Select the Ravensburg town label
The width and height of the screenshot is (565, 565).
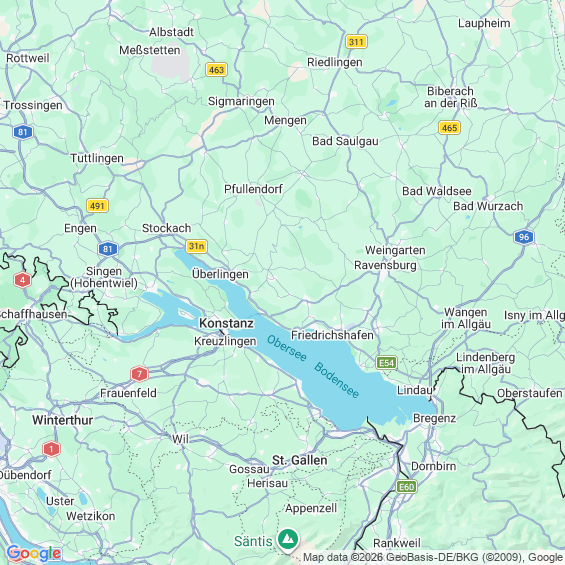[x=385, y=265]
